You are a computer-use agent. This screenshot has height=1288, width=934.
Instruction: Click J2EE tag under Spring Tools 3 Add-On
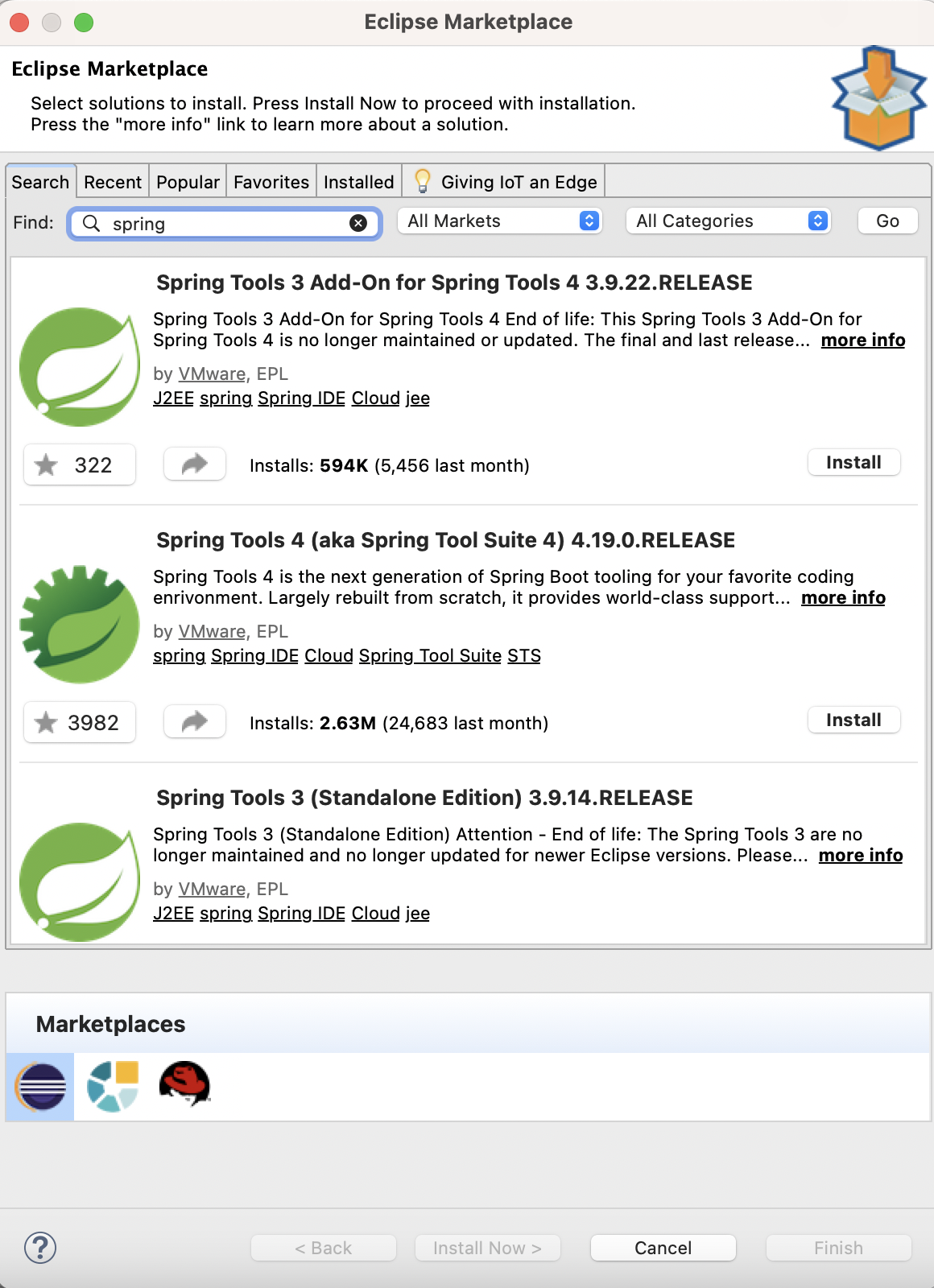click(x=173, y=398)
